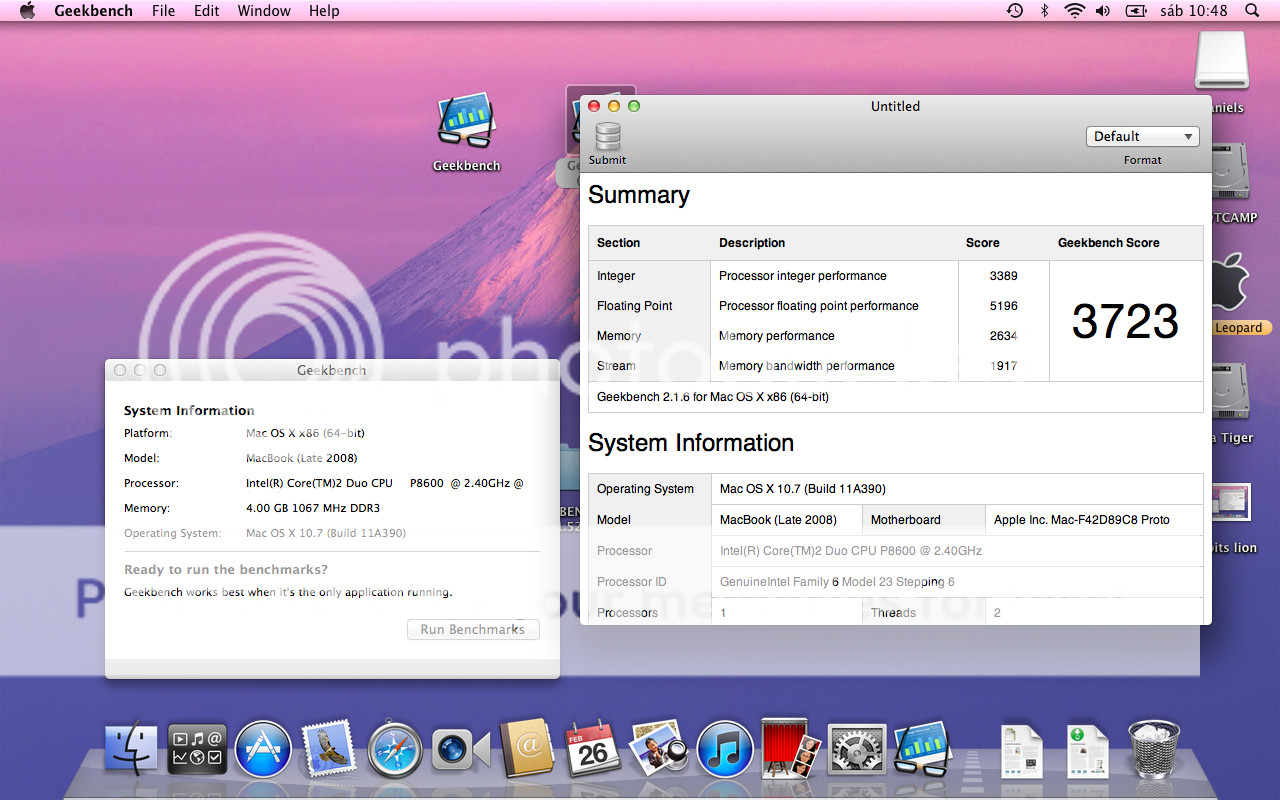The width and height of the screenshot is (1280, 800).
Task: Open FaceTime camera icon in Dock
Action: pos(461,750)
